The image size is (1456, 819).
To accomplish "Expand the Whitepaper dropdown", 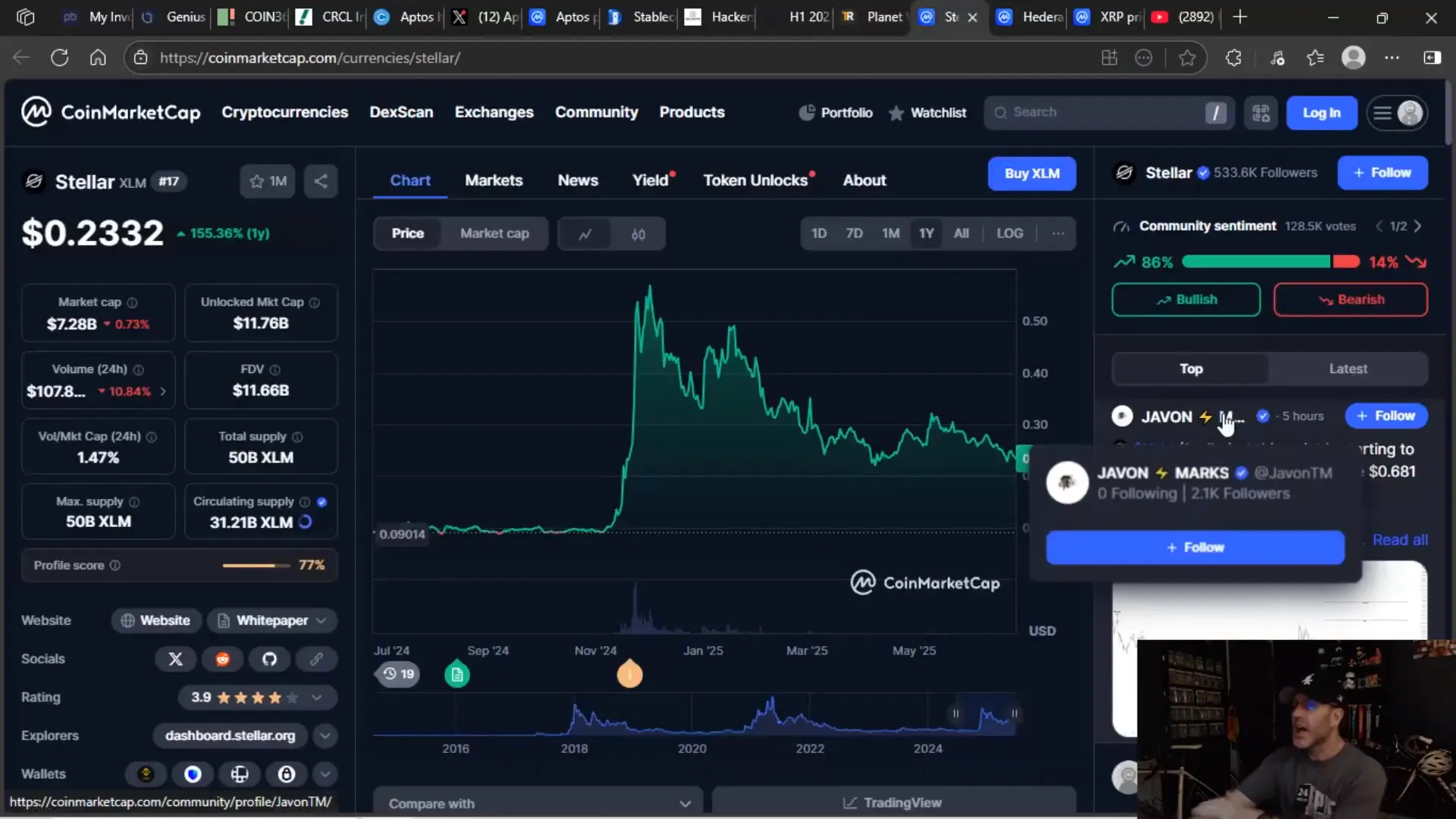I will coord(272,621).
